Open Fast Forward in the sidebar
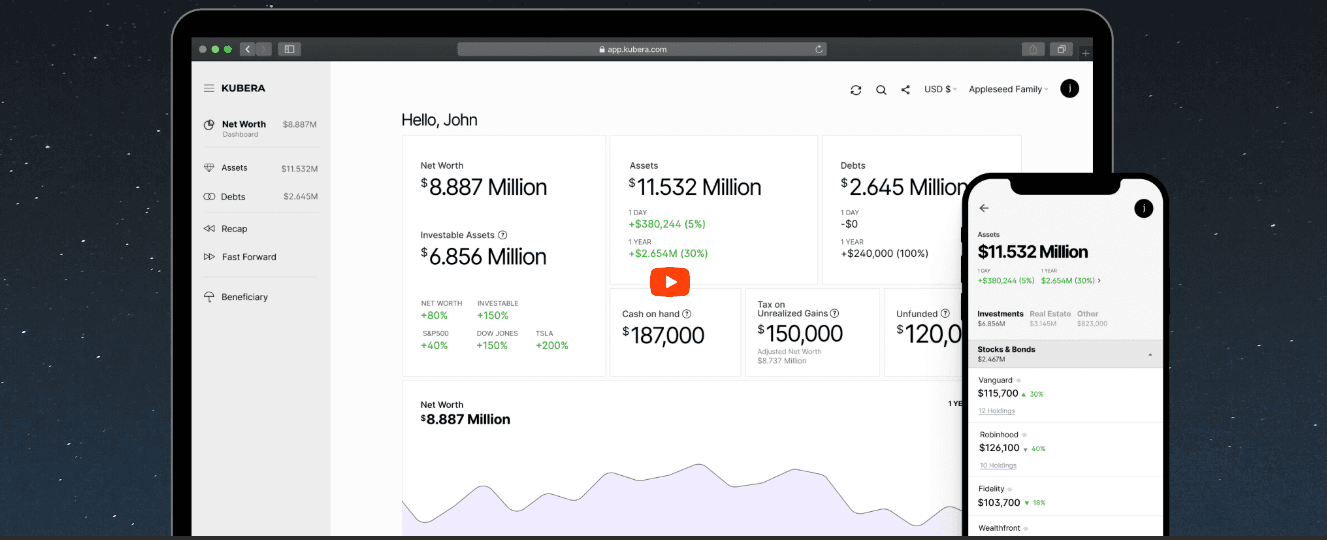 tap(248, 257)
